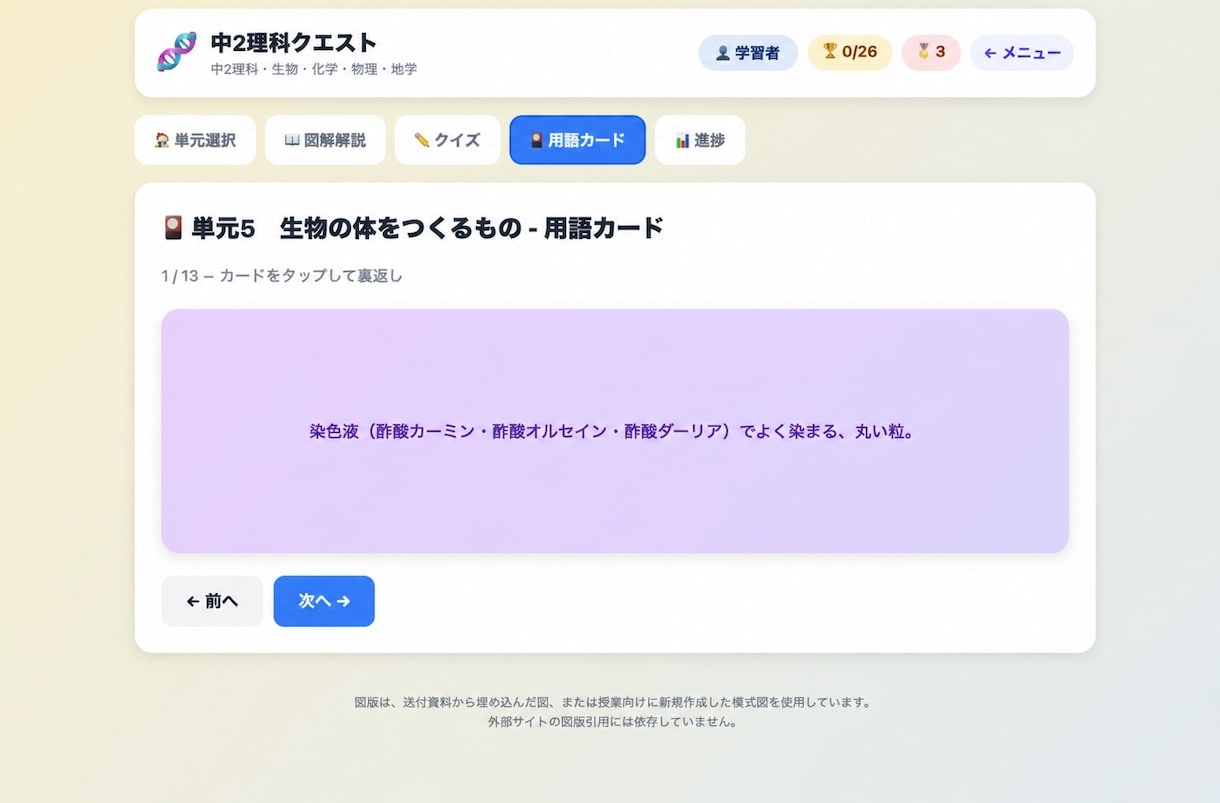The image size is (1220, 803).
Task: Click the 中2理科クエスト title
Action: coord(294,43)
